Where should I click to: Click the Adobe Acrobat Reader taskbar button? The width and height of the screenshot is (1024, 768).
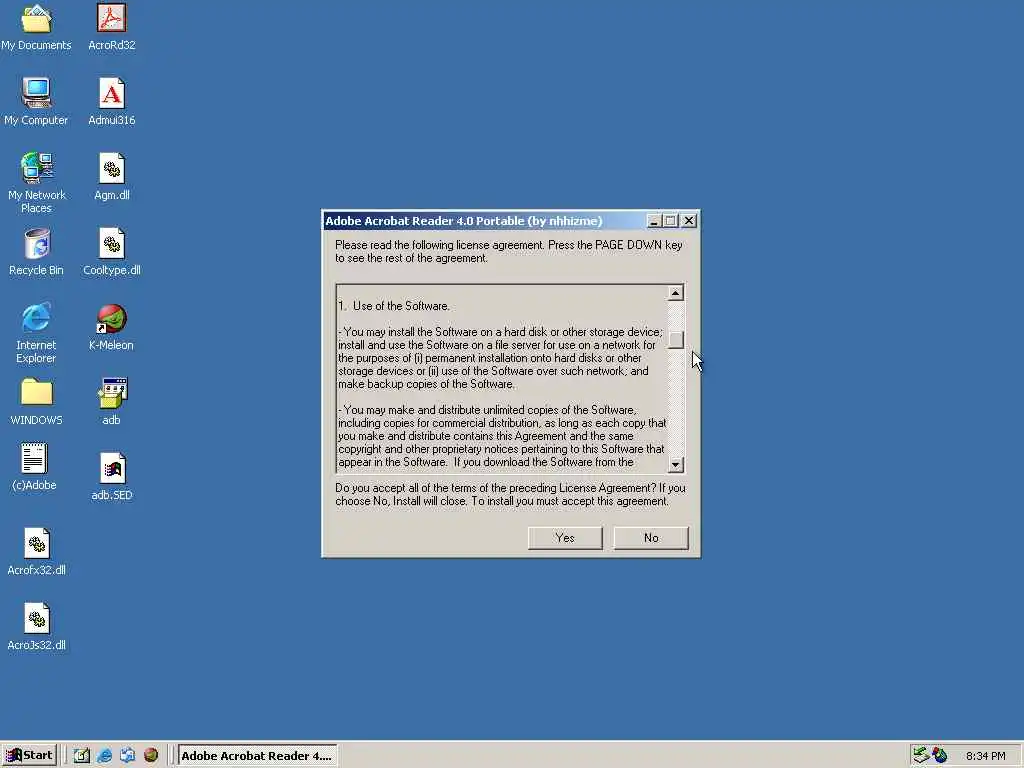pyautogui.click(x=257, y=756)
